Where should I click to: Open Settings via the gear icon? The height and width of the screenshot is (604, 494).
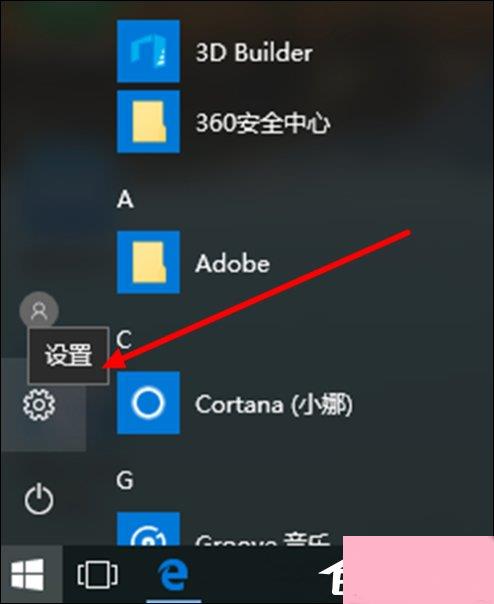pyautogui.click(x=39, y=404)
